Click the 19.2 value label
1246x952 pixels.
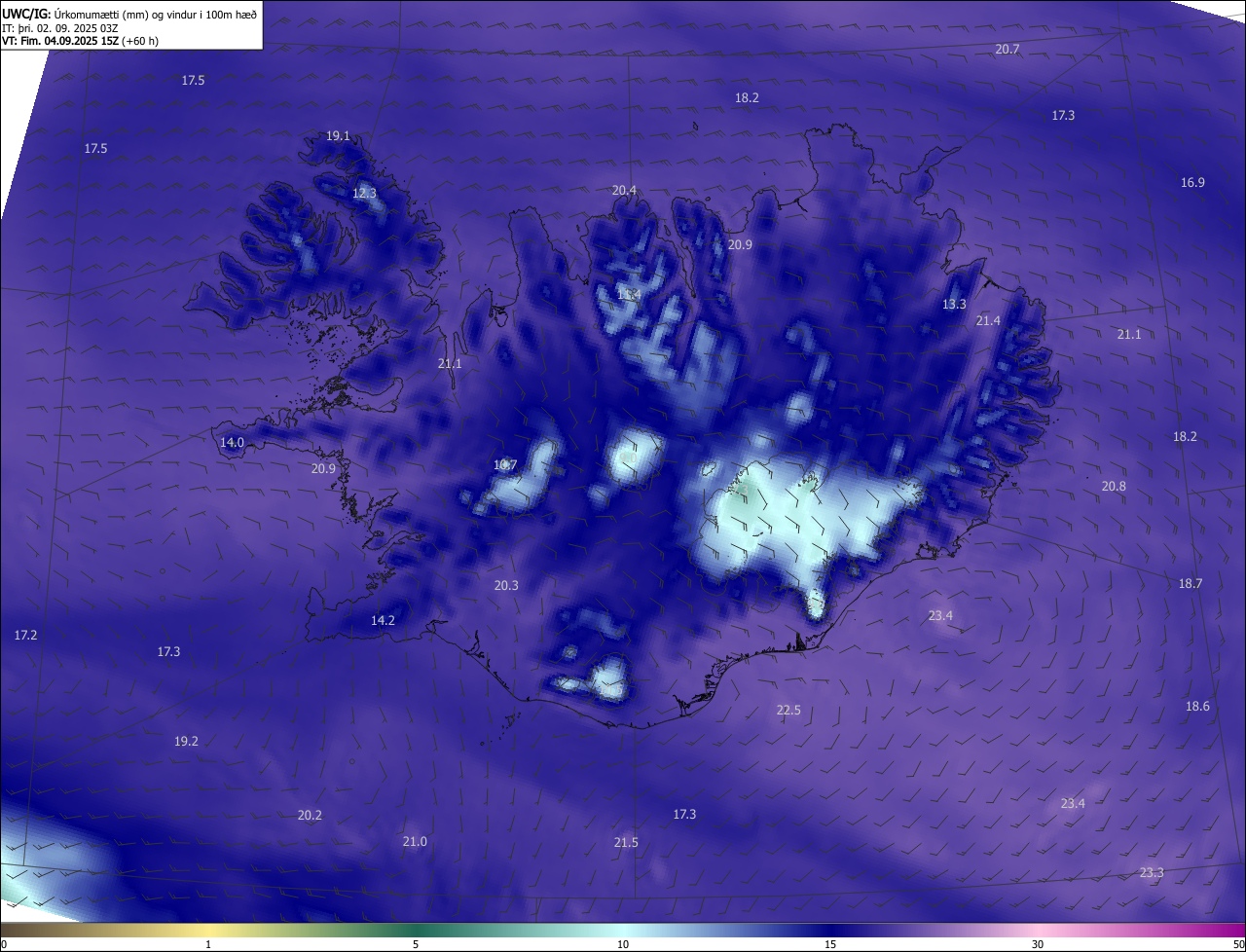pyautogui.click(x=186, y=741)
